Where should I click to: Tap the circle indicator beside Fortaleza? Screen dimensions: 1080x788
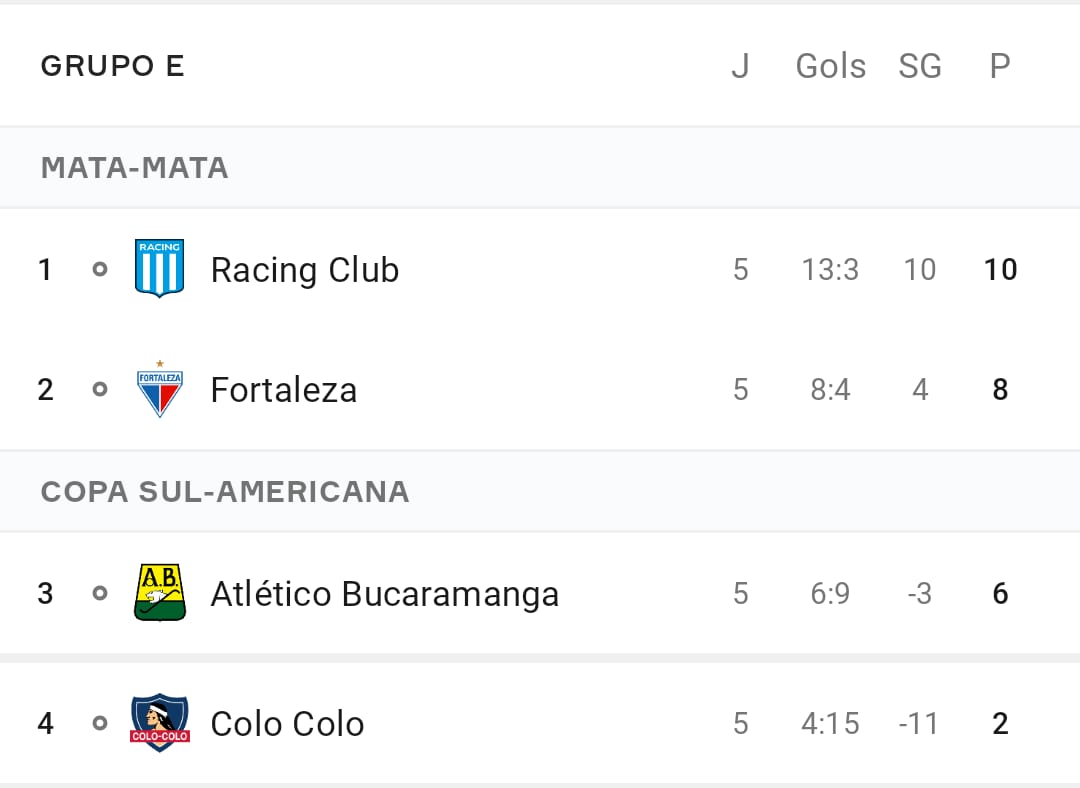pos(100,389)
